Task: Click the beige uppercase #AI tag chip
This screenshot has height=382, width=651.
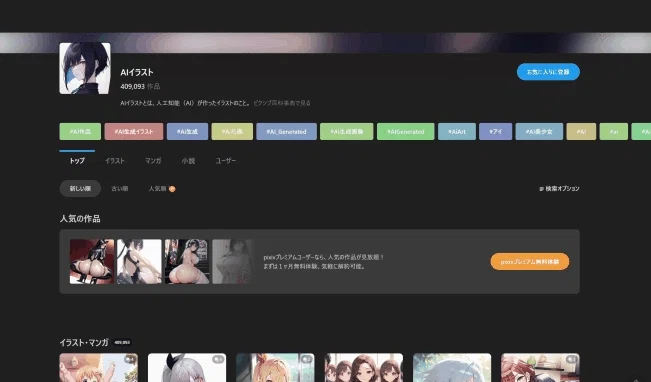Action: (x=581, y=132)
